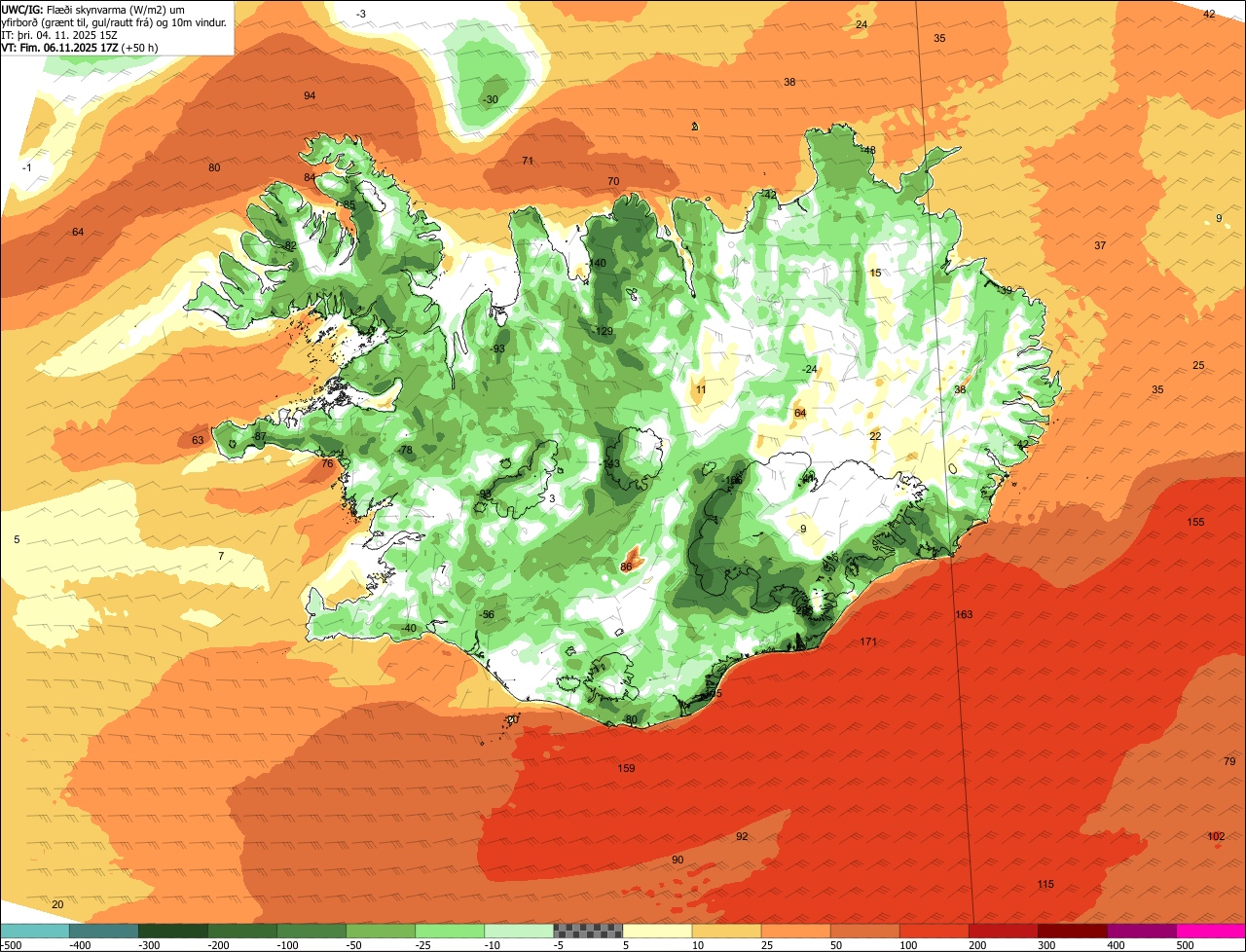
Task: Select the map value 71
Action: point(528,161)
